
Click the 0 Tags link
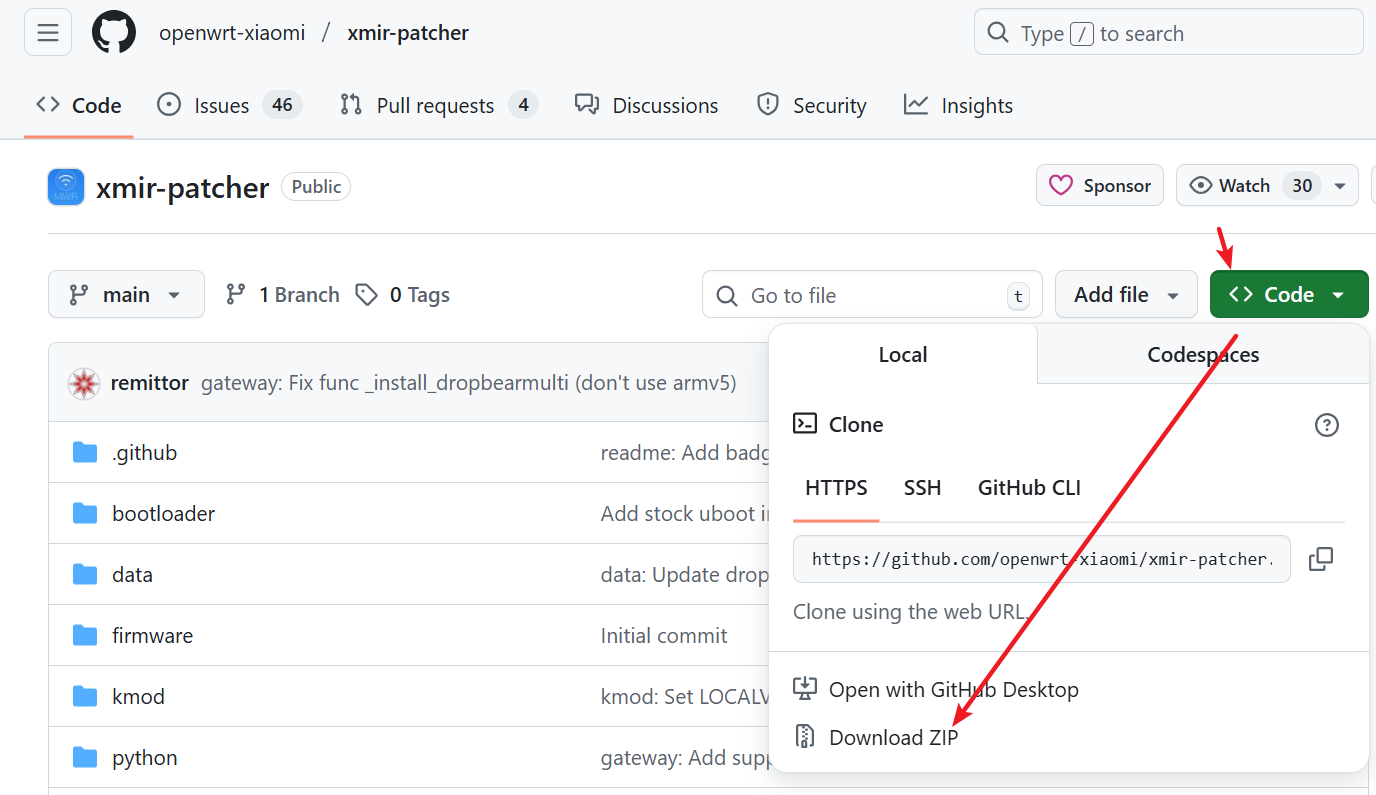(404, 295)
